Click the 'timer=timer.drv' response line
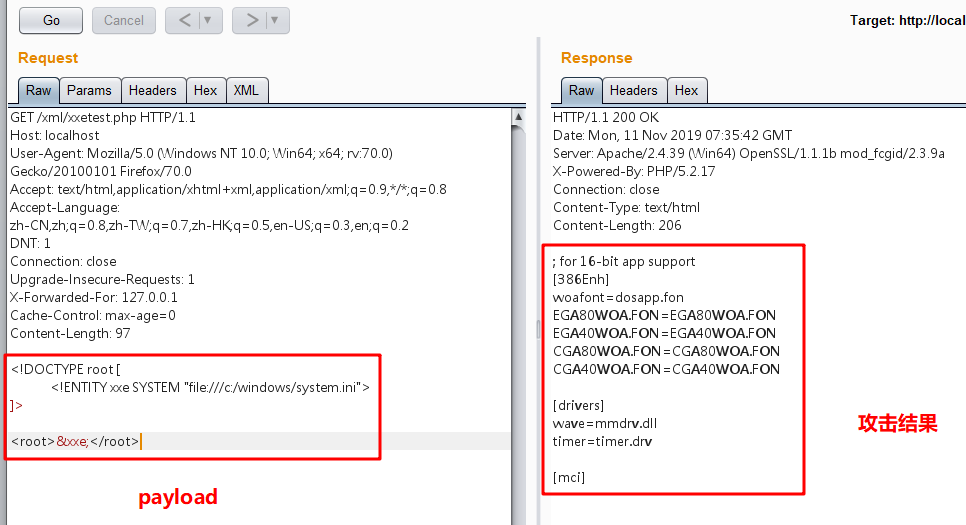 (603, 441)
